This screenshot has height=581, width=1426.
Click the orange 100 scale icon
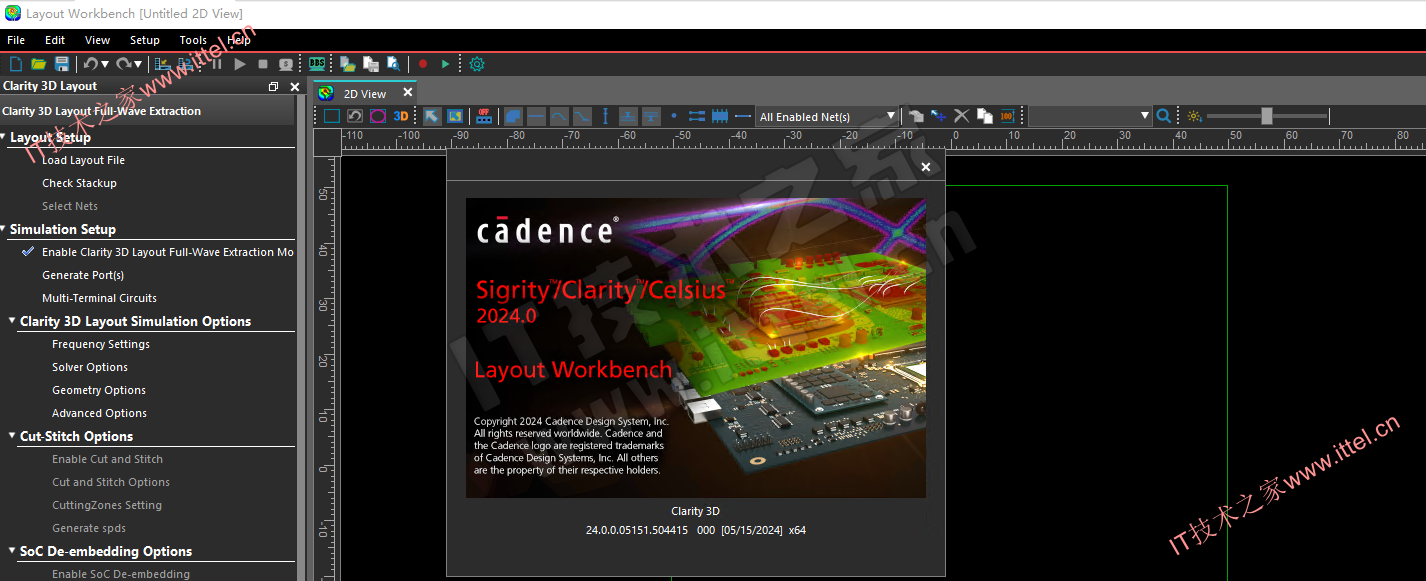(1007, 116)
